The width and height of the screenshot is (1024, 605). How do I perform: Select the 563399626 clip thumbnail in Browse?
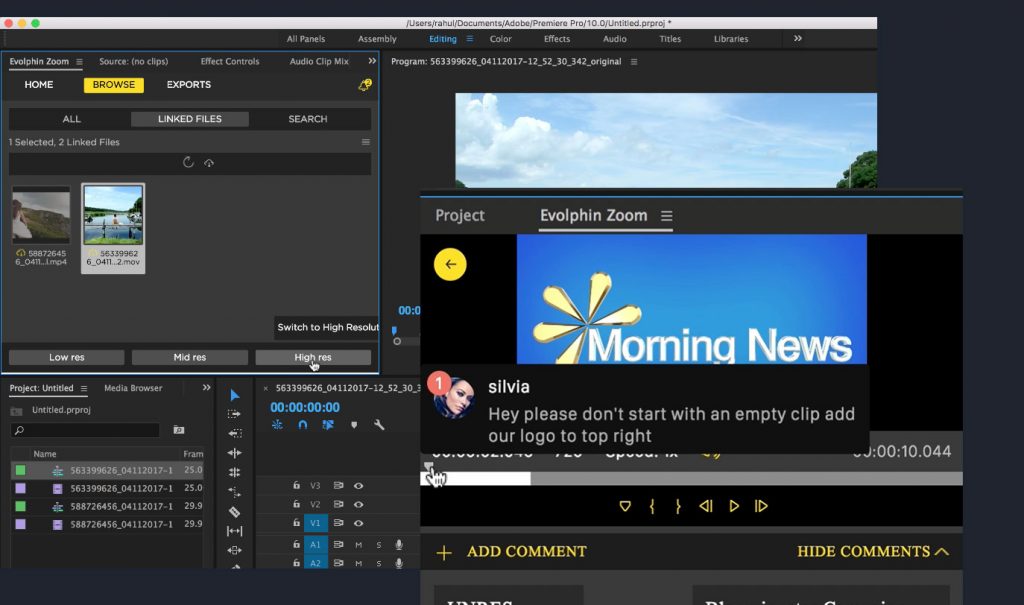tap(113, 214)
